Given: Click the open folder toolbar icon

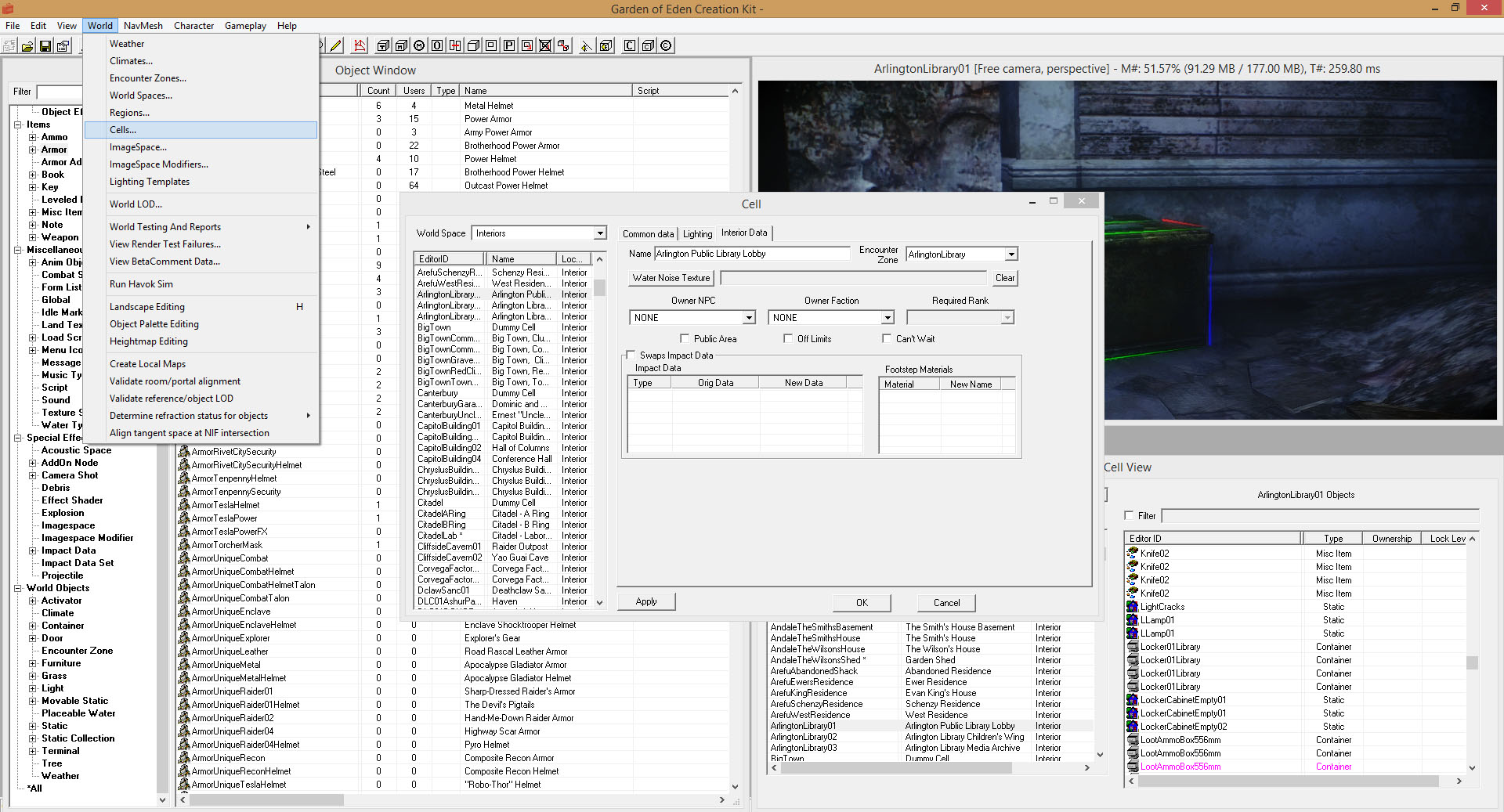Looking at the screenshot, I should [x=27, y=46].
